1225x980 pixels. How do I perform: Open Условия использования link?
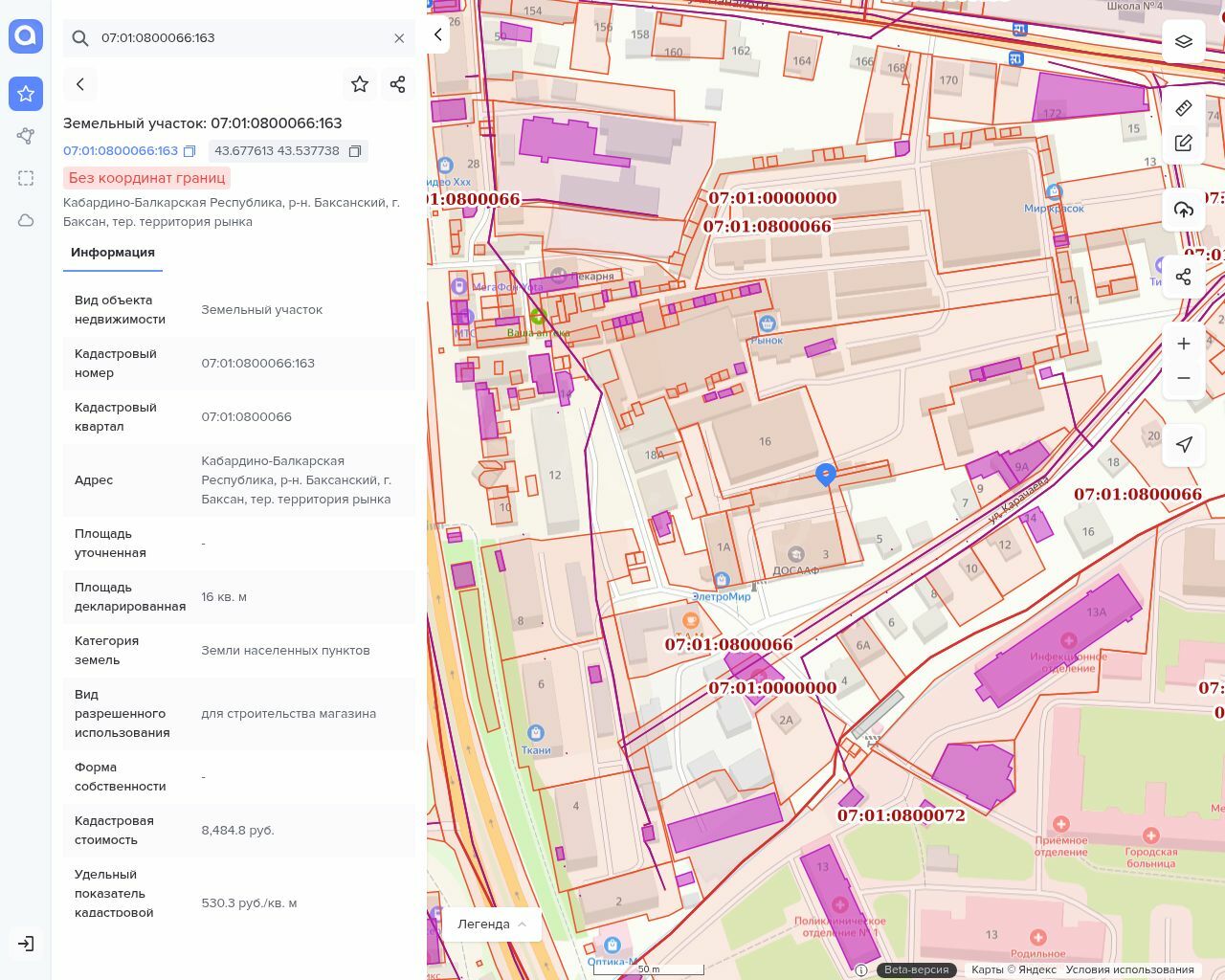[x=1129, y=969]
